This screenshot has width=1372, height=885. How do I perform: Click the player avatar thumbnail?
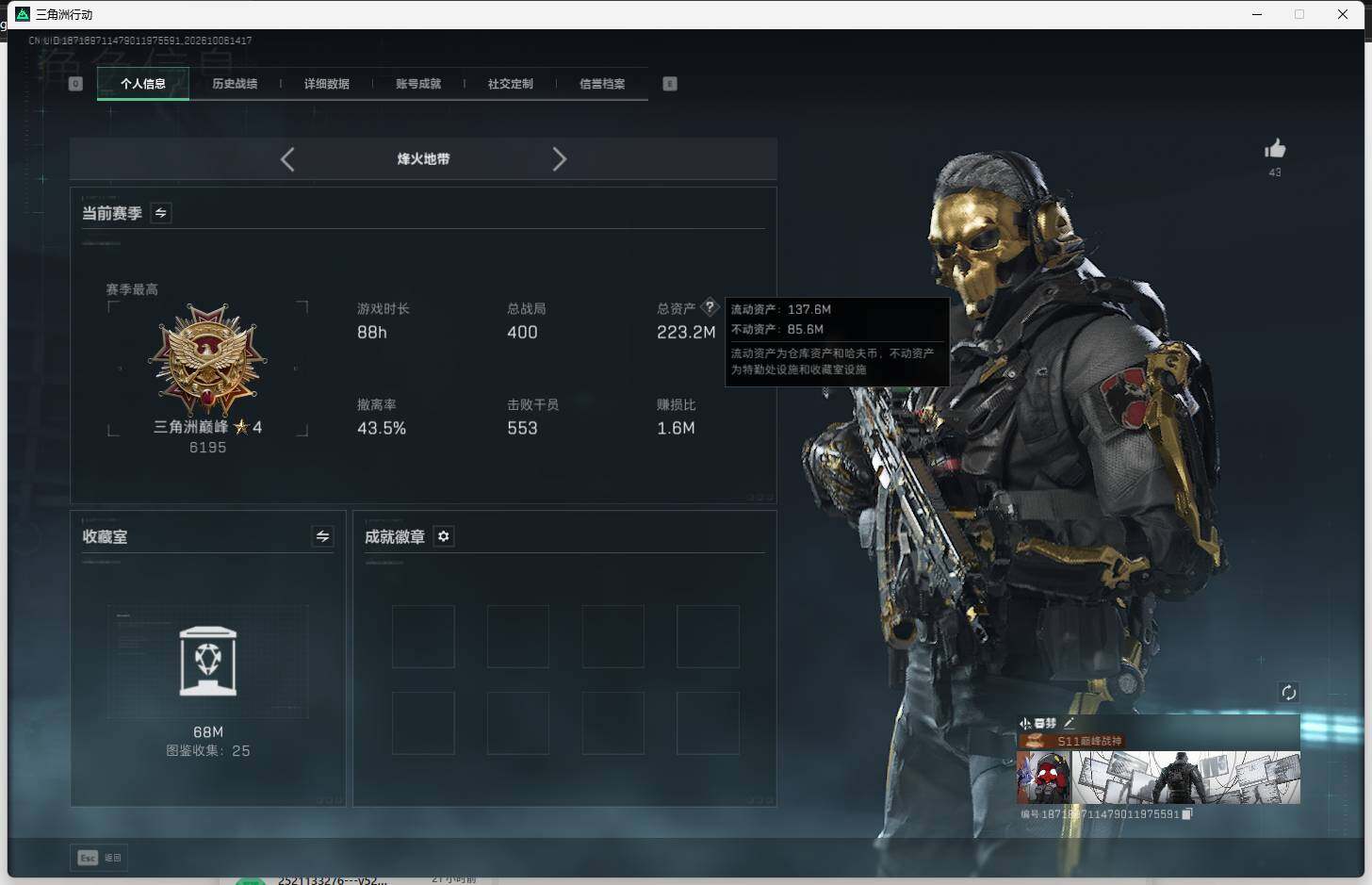pos(1044,778)
